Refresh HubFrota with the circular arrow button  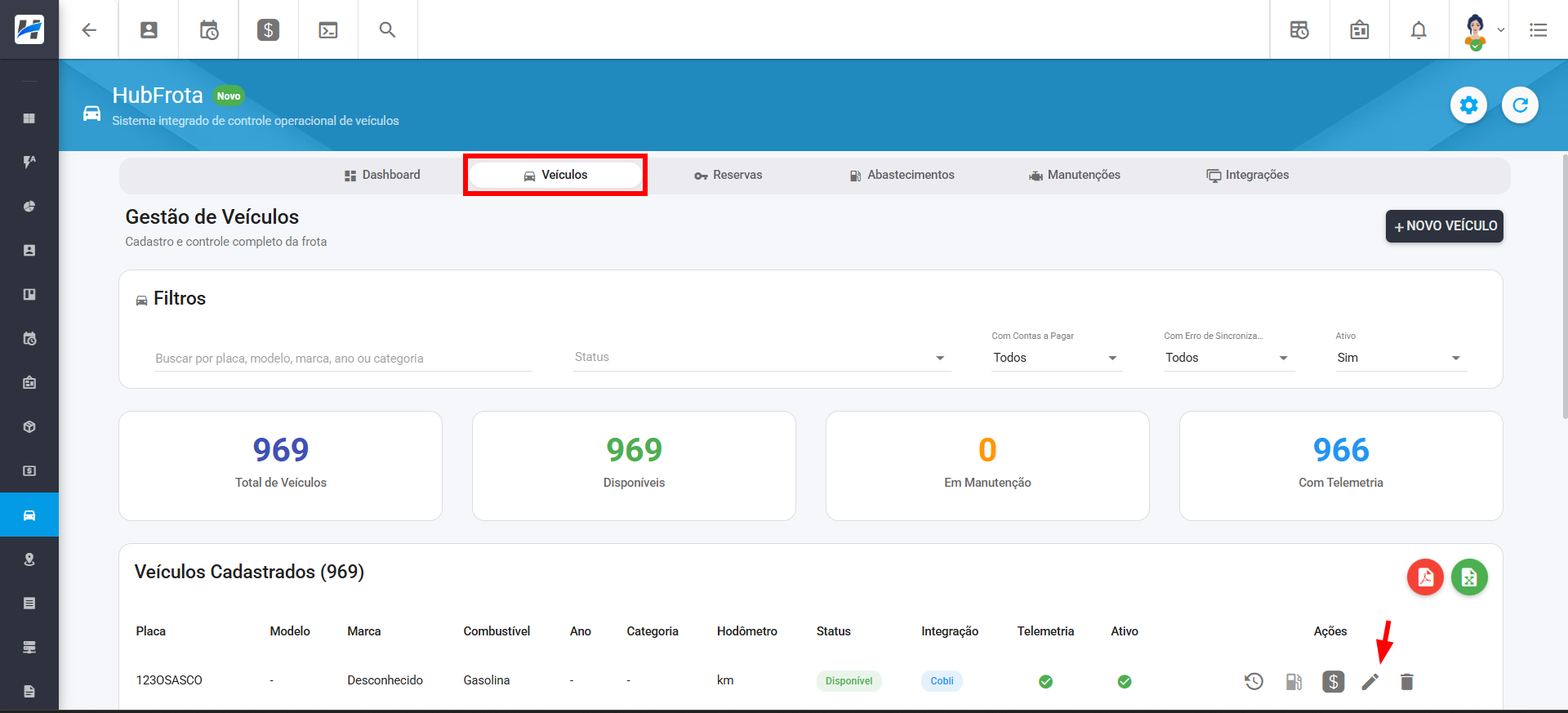(1520, 105)
